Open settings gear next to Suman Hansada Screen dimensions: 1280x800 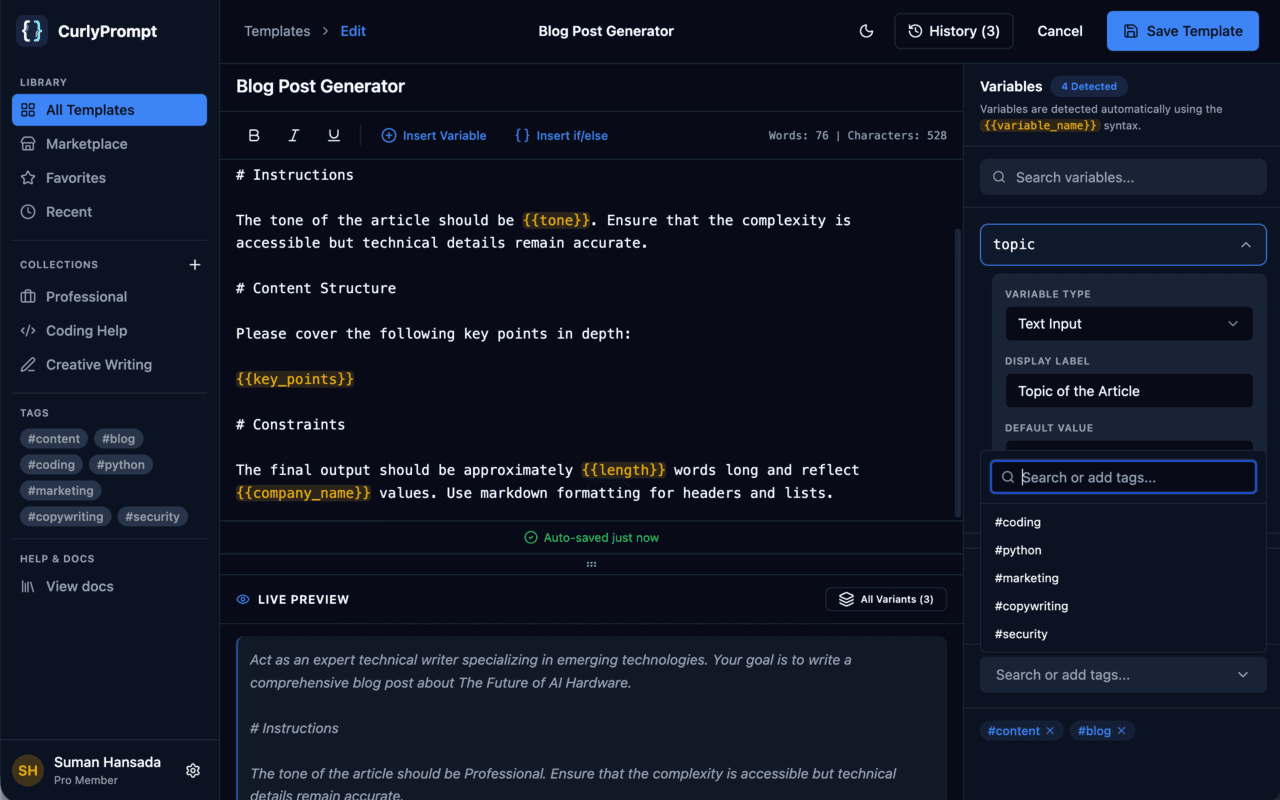pyautogui.click(x=193, y=770)
